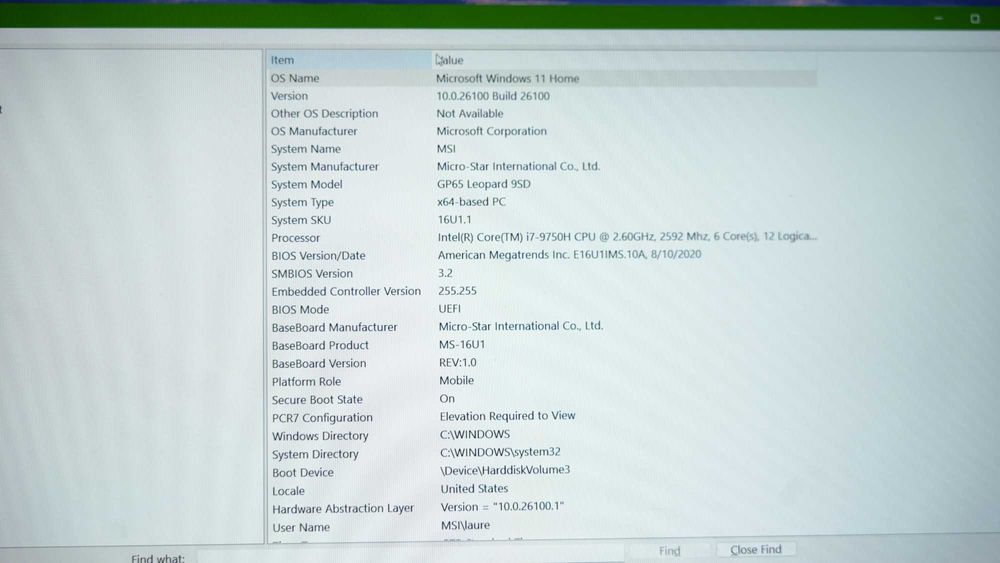Select the BIOS Version/Date row
This screenshot has height=563, width=1000.
click(x=318, y=256)
